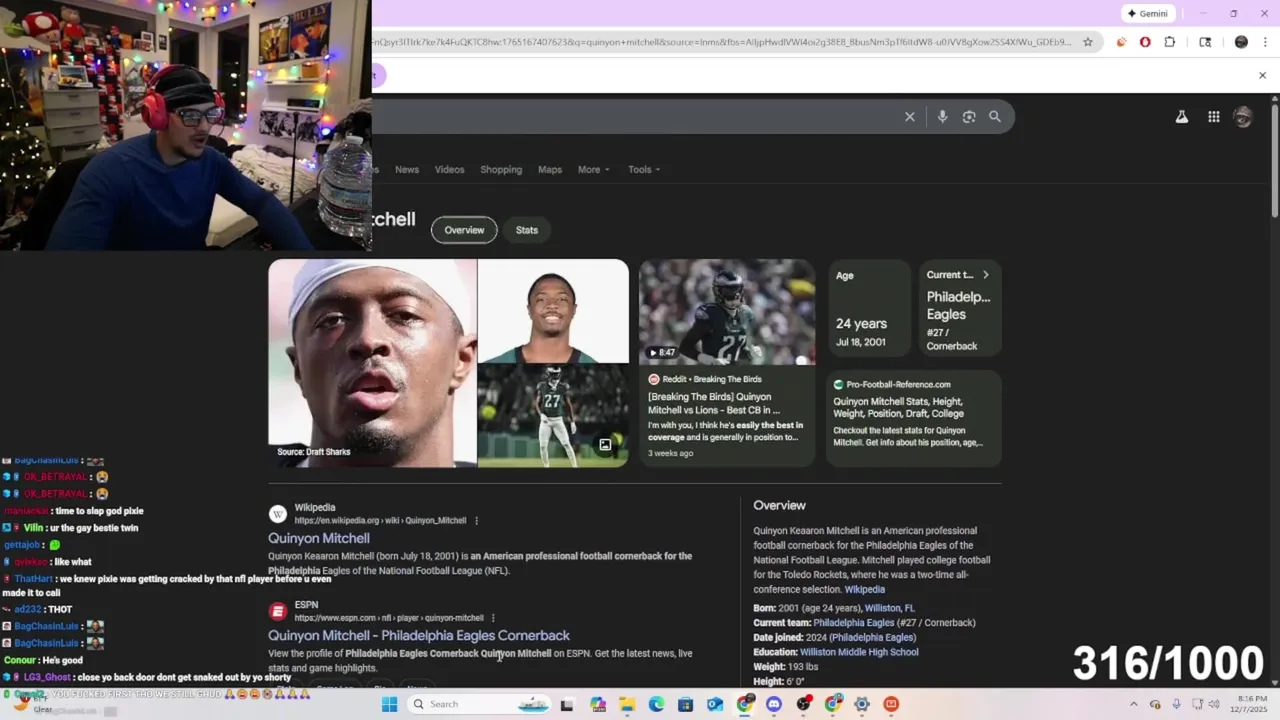Open Google account avatar on the page
Viewport: 1280px width, 720px height.
[x=1243, y=117]
